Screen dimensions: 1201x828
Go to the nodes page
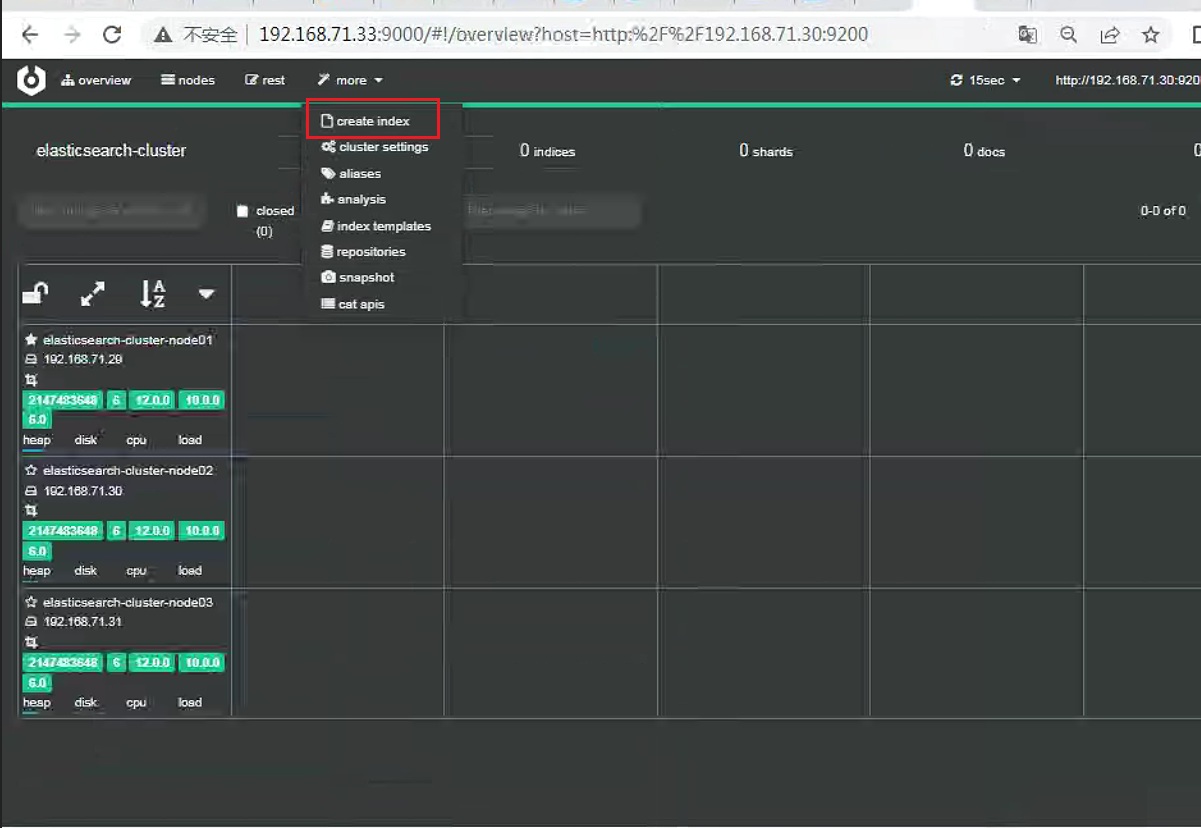(x=188, y=80)
